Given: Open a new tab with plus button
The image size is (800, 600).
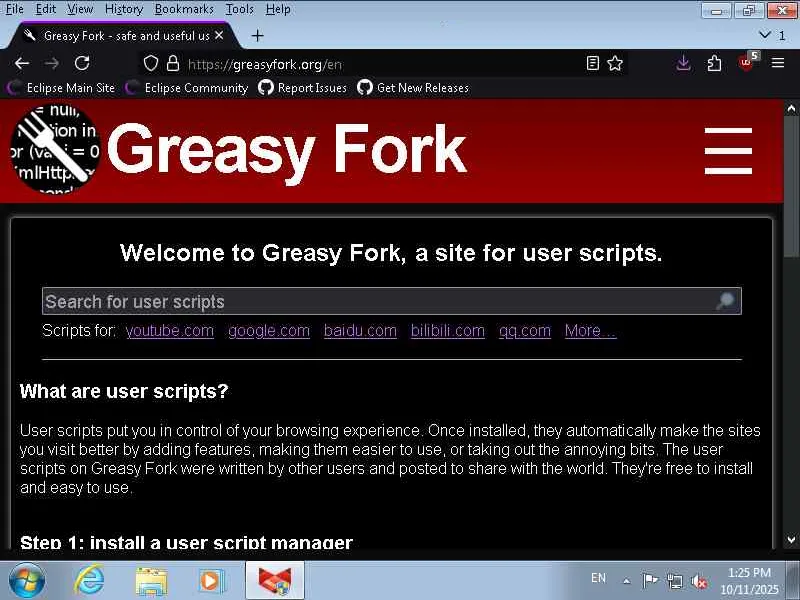Looking at the screenshot, I should 258,36.
